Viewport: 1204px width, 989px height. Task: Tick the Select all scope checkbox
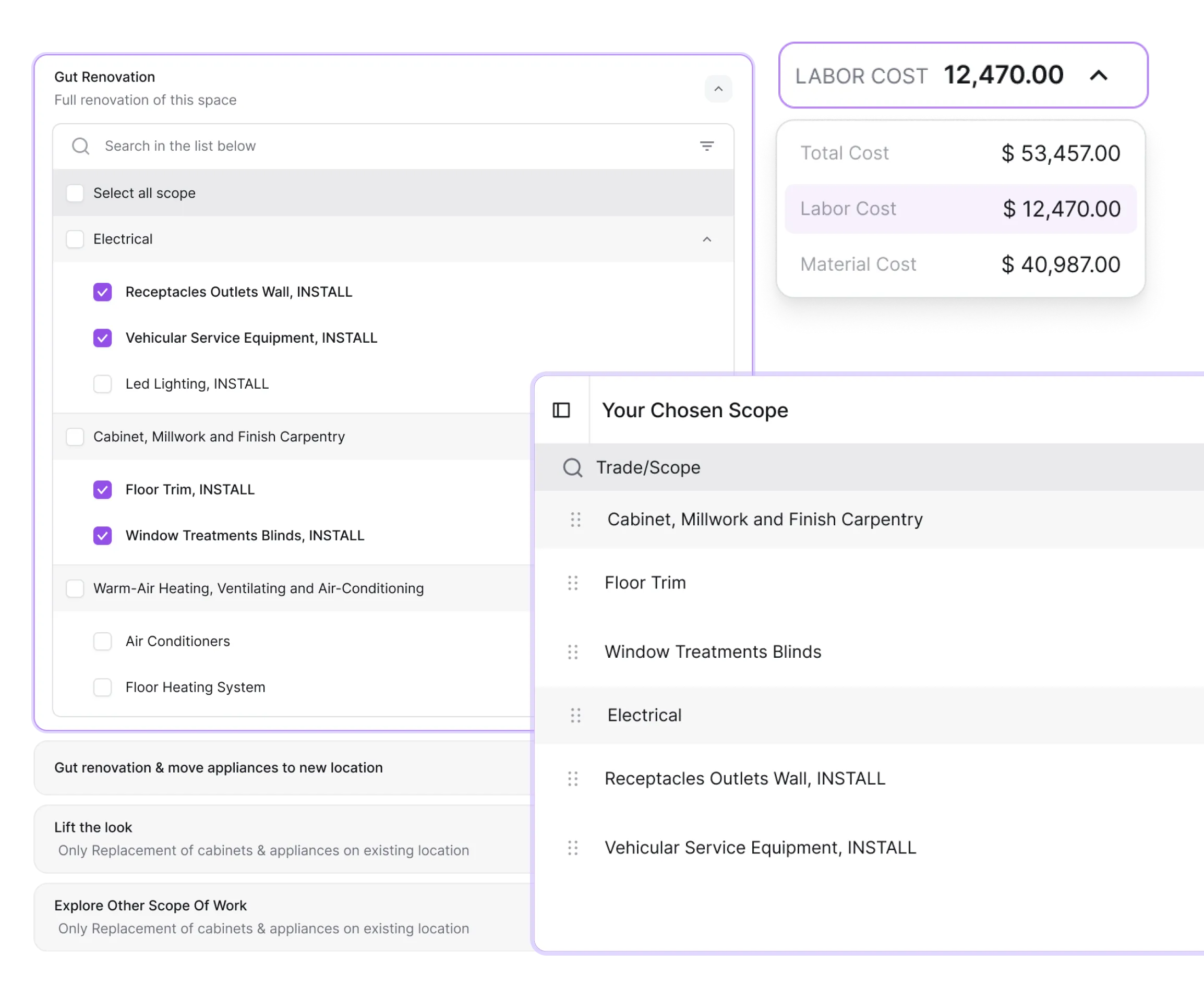[75, 193]
